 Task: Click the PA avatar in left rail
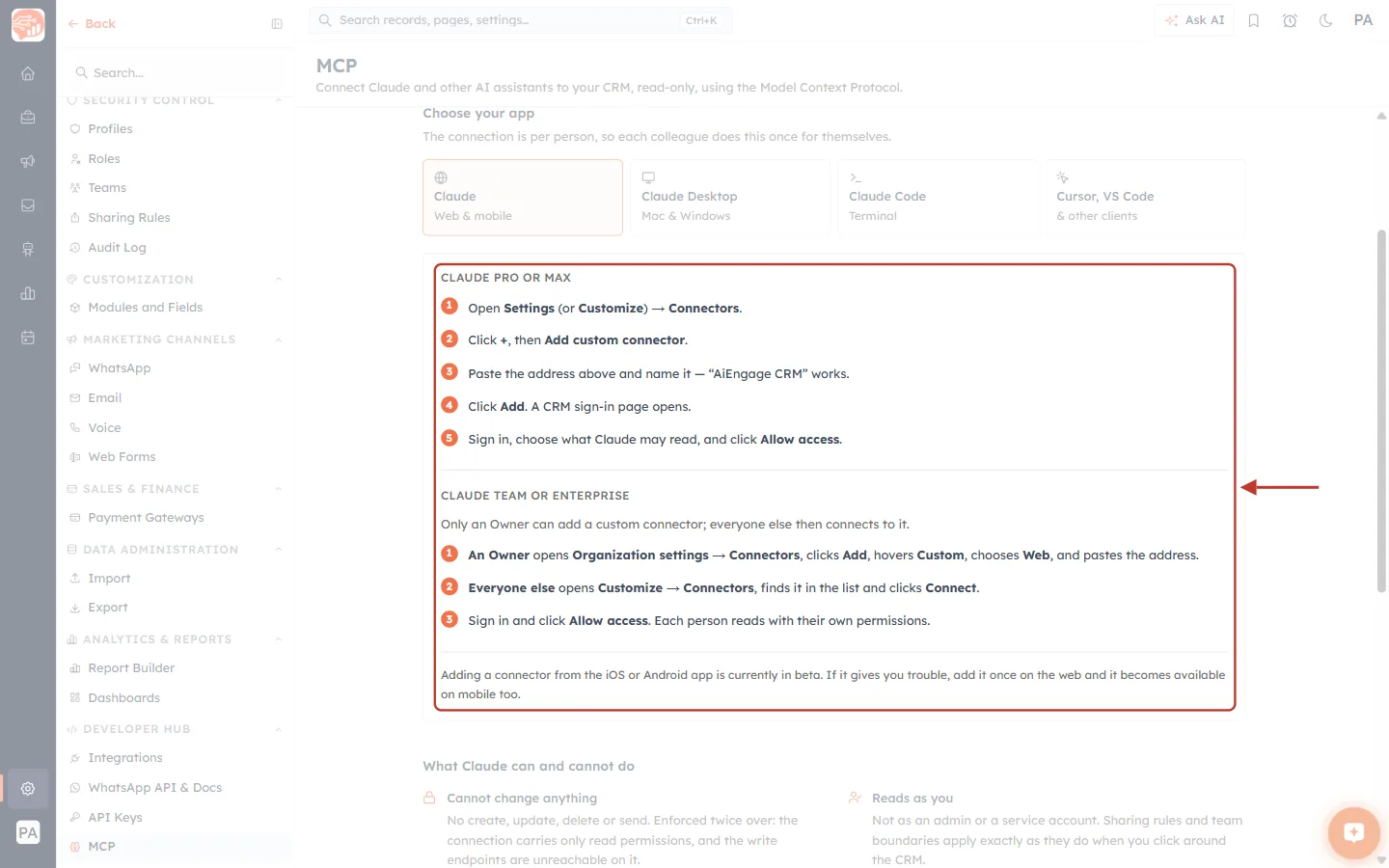pyautogui.click(x=28, y=832)
